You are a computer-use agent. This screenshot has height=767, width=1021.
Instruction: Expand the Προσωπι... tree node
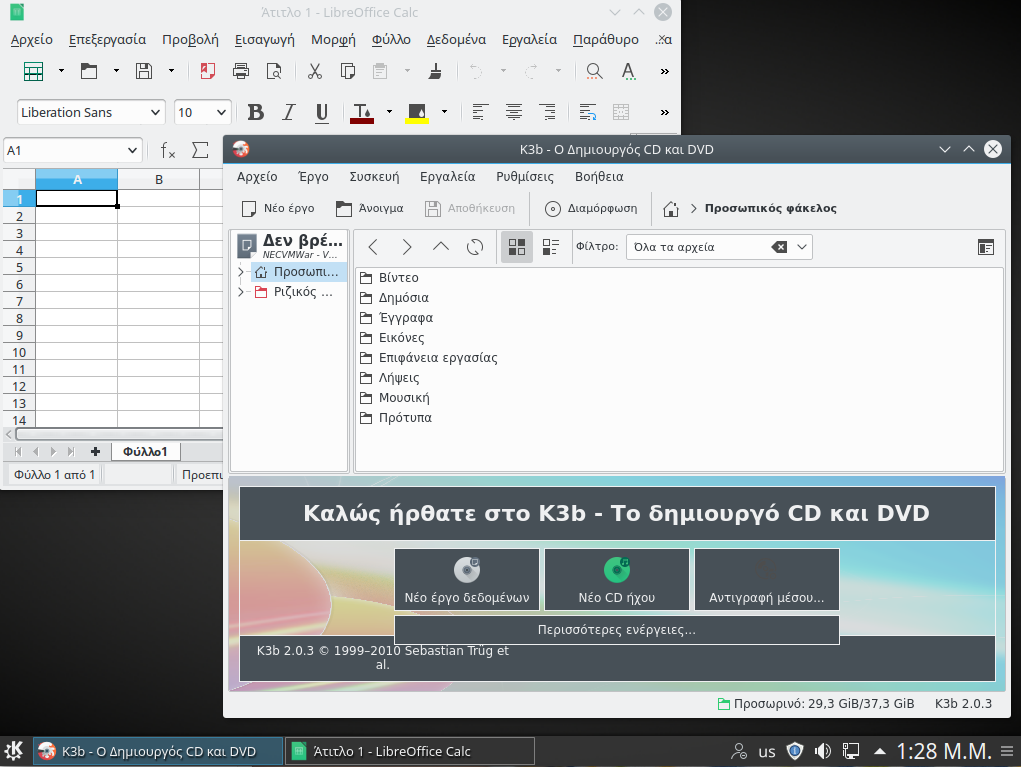pyautogui.click(x=241, y=272)
